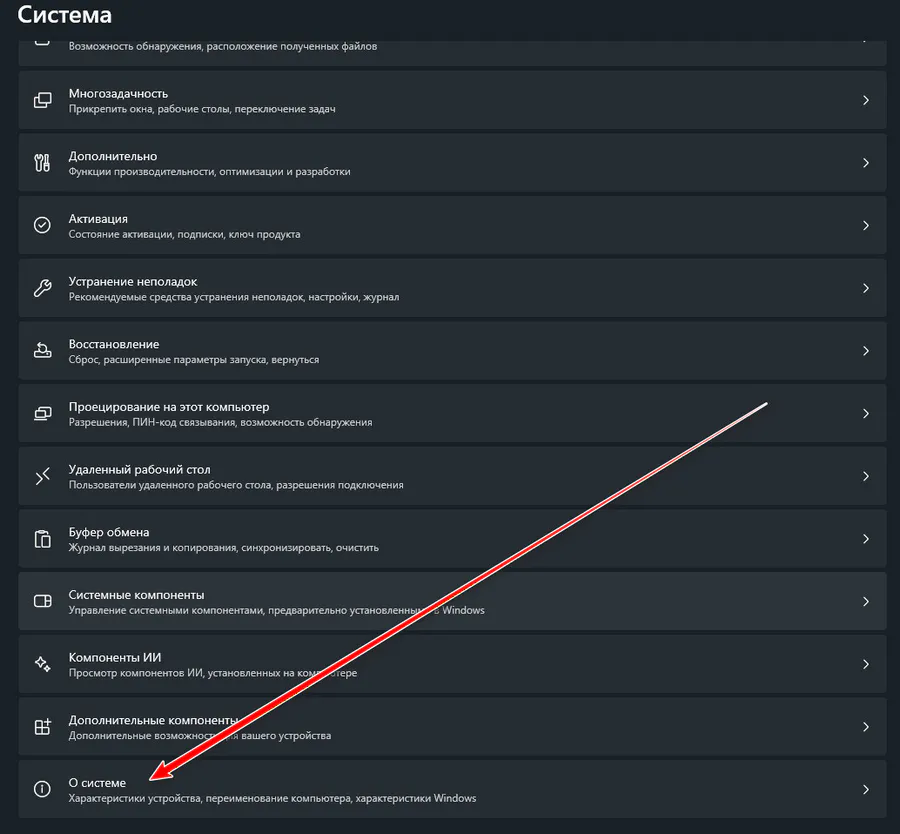Image resolution: width=900 pixels, height=834 pixels.
Task: Click the chevron of Проецирование на этот компьютер
Action: [x=866, y=413]
